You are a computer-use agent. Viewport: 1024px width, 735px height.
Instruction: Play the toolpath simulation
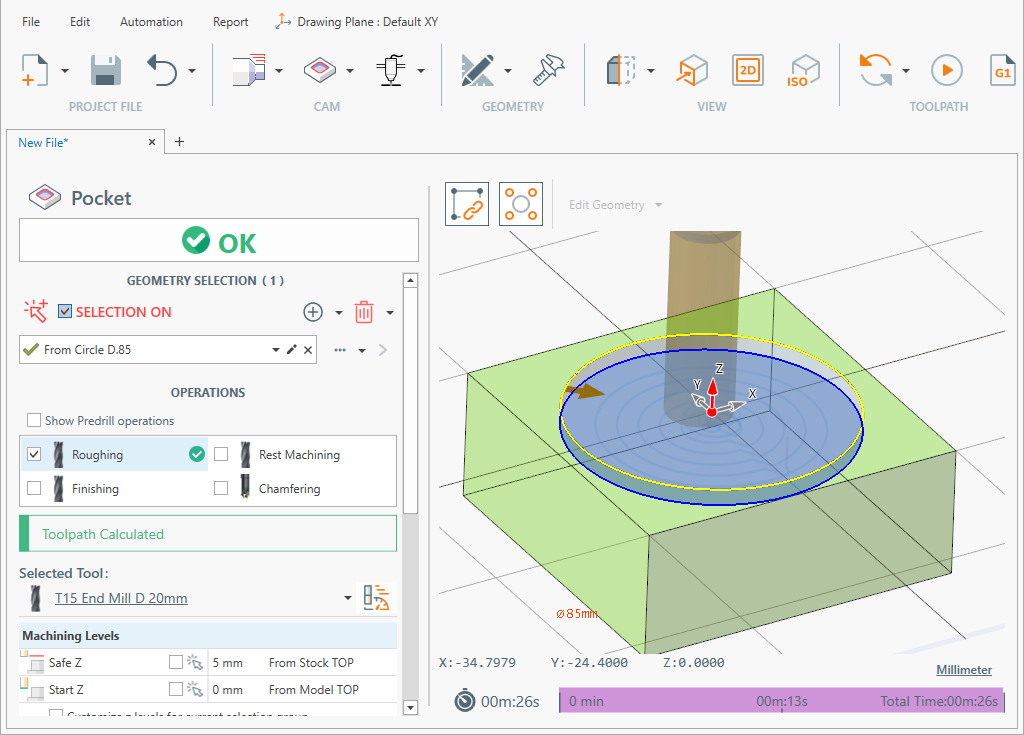point(946,71)
